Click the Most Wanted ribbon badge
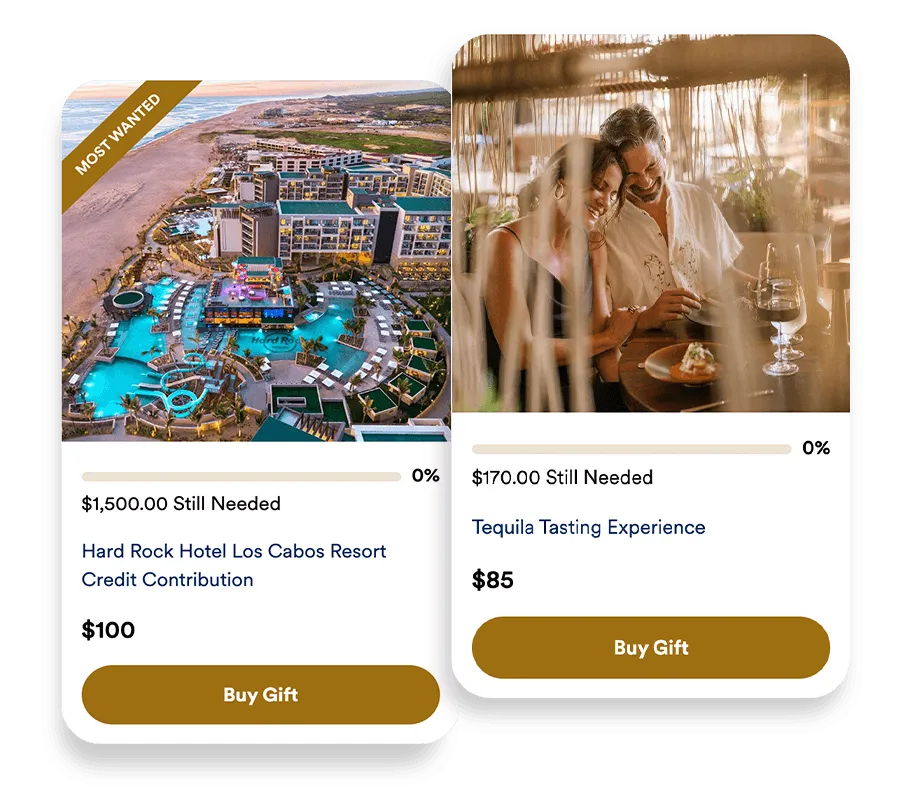The image size is (900, 800). pyautogui.click(x=118, y=134)
